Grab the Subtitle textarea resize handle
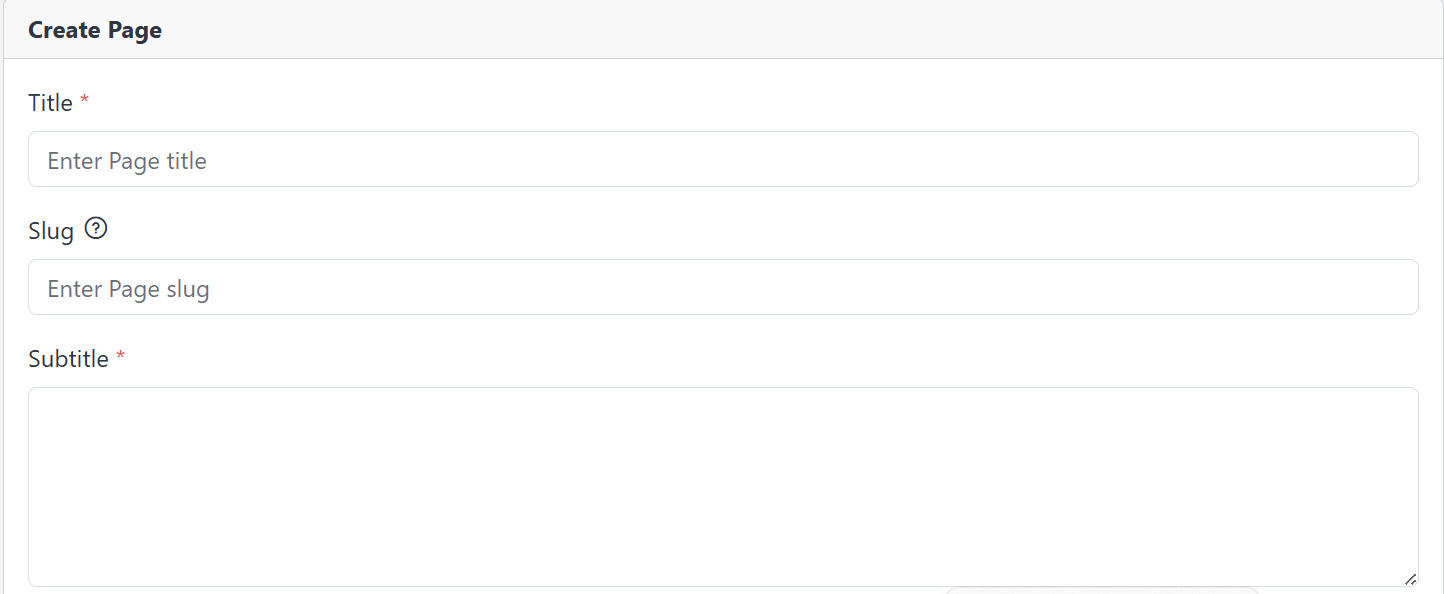 point(1410,579)
